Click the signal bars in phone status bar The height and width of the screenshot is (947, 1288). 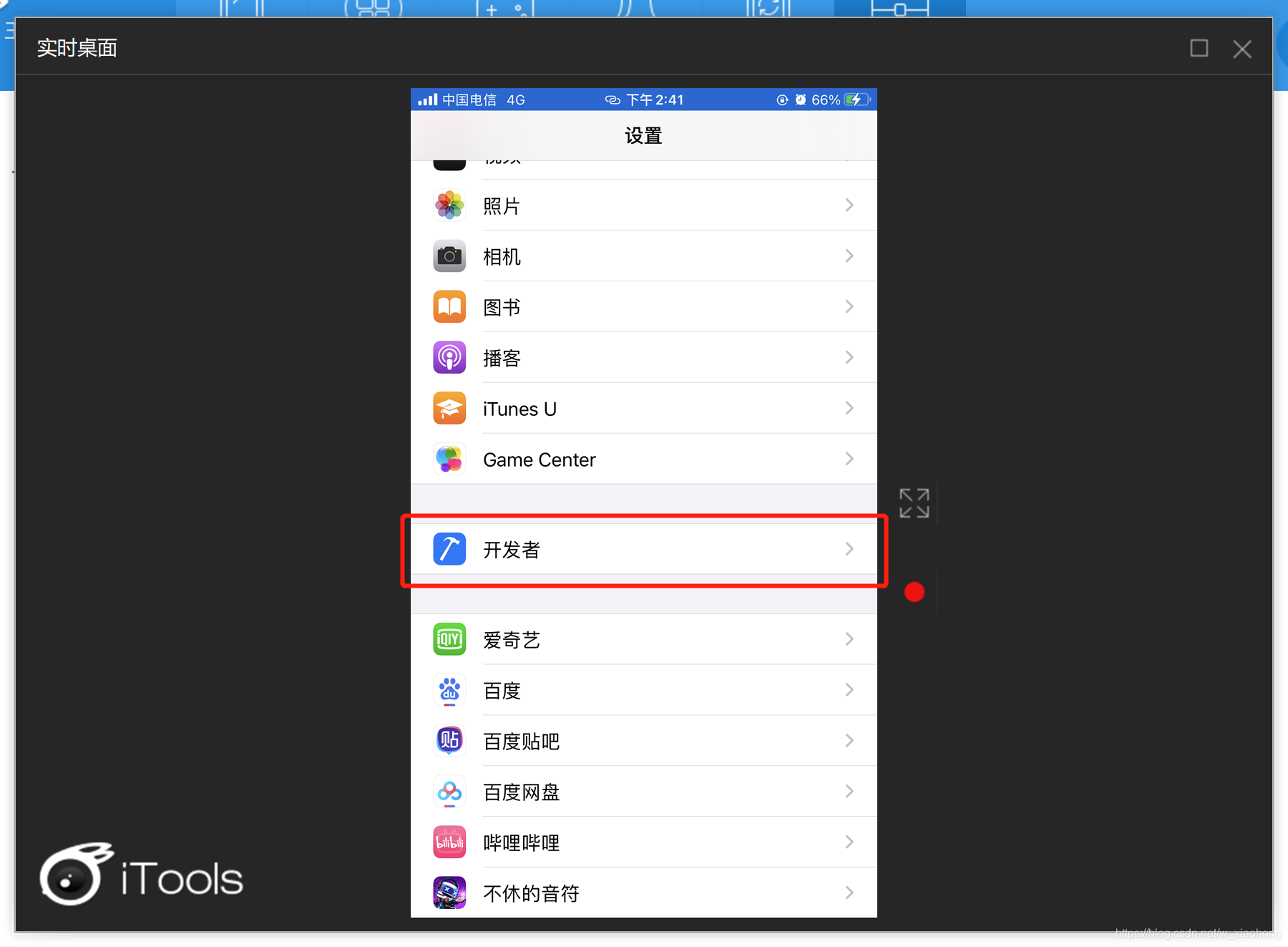coord(428,99)
